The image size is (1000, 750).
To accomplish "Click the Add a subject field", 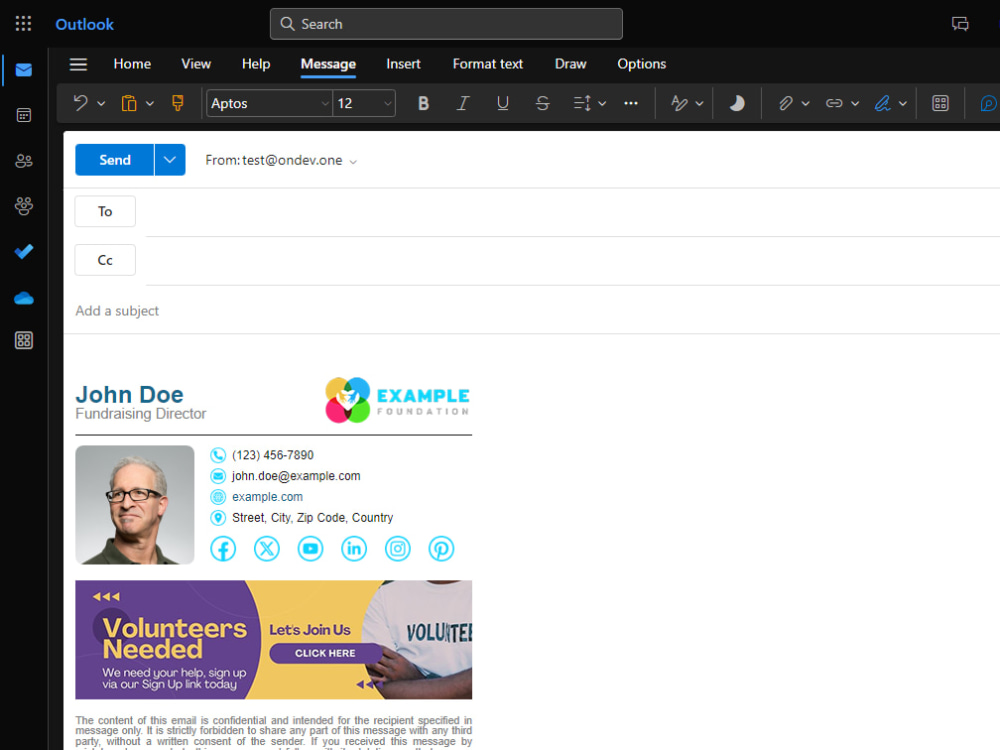I will pos(117,311).
